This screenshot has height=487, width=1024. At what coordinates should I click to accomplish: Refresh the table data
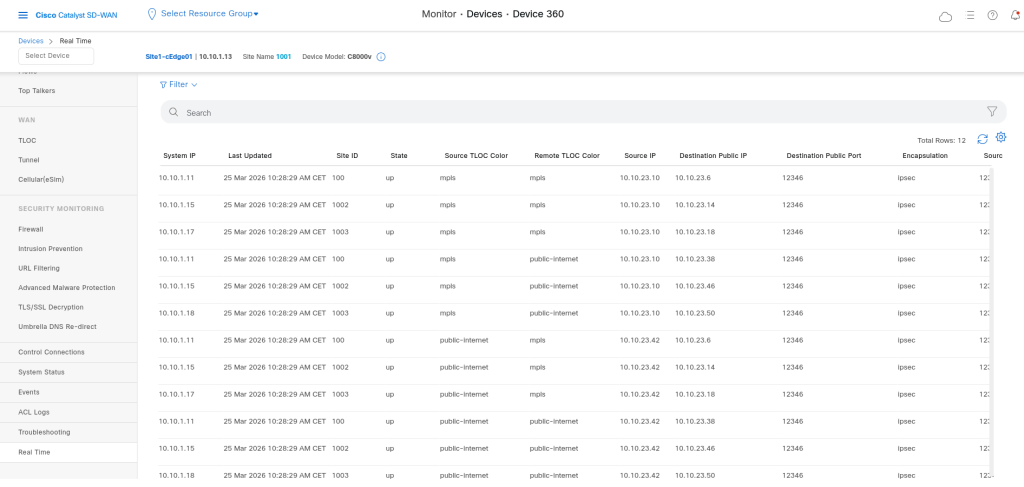982,139
